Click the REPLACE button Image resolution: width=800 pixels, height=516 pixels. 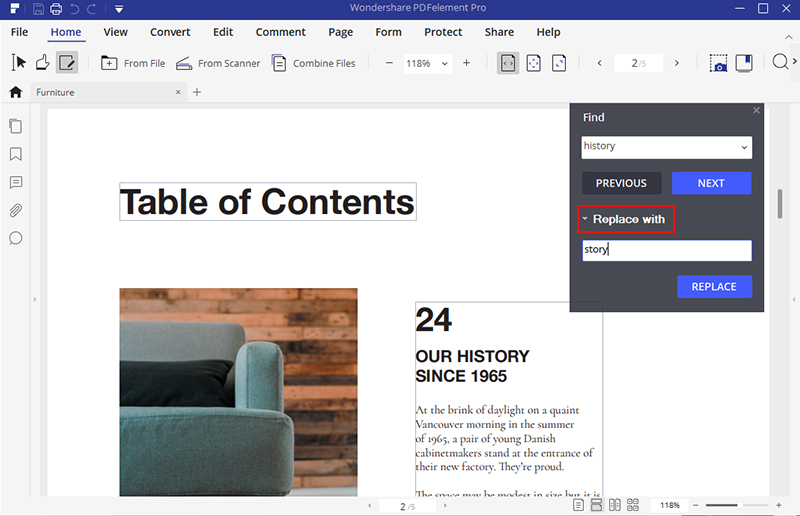(x=714, y=287)
